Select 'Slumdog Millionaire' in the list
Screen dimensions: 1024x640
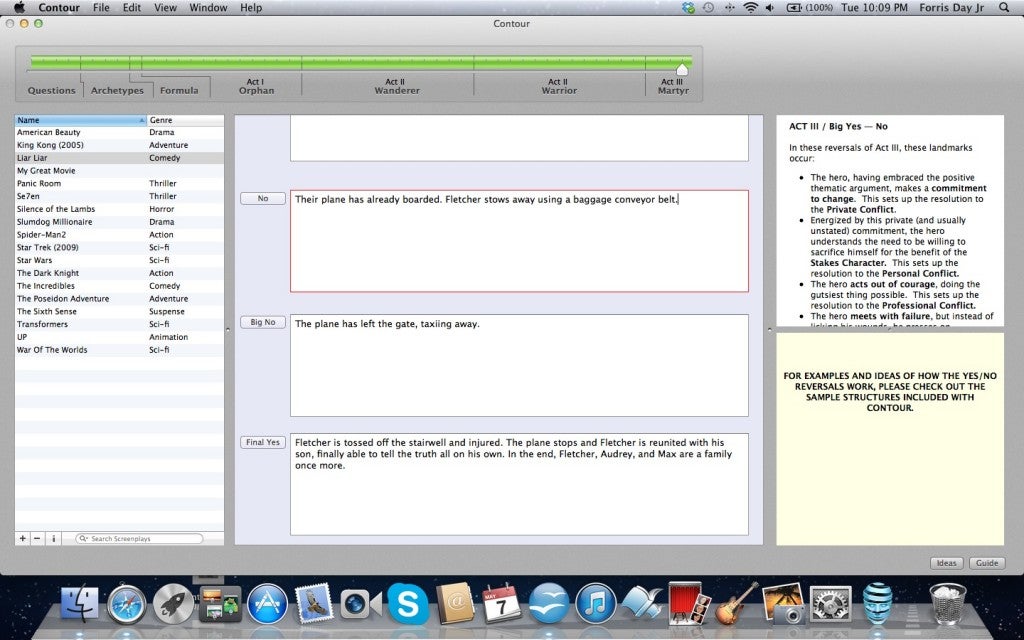tap(120, 222)
